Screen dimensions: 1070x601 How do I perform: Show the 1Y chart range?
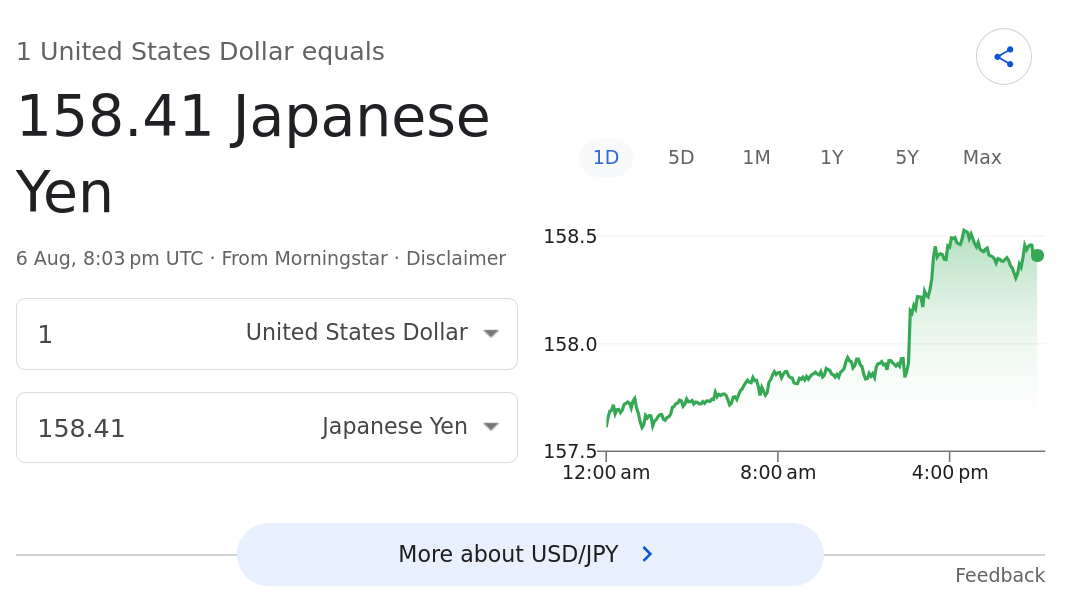pyautogui.click(x=831, y=158)
